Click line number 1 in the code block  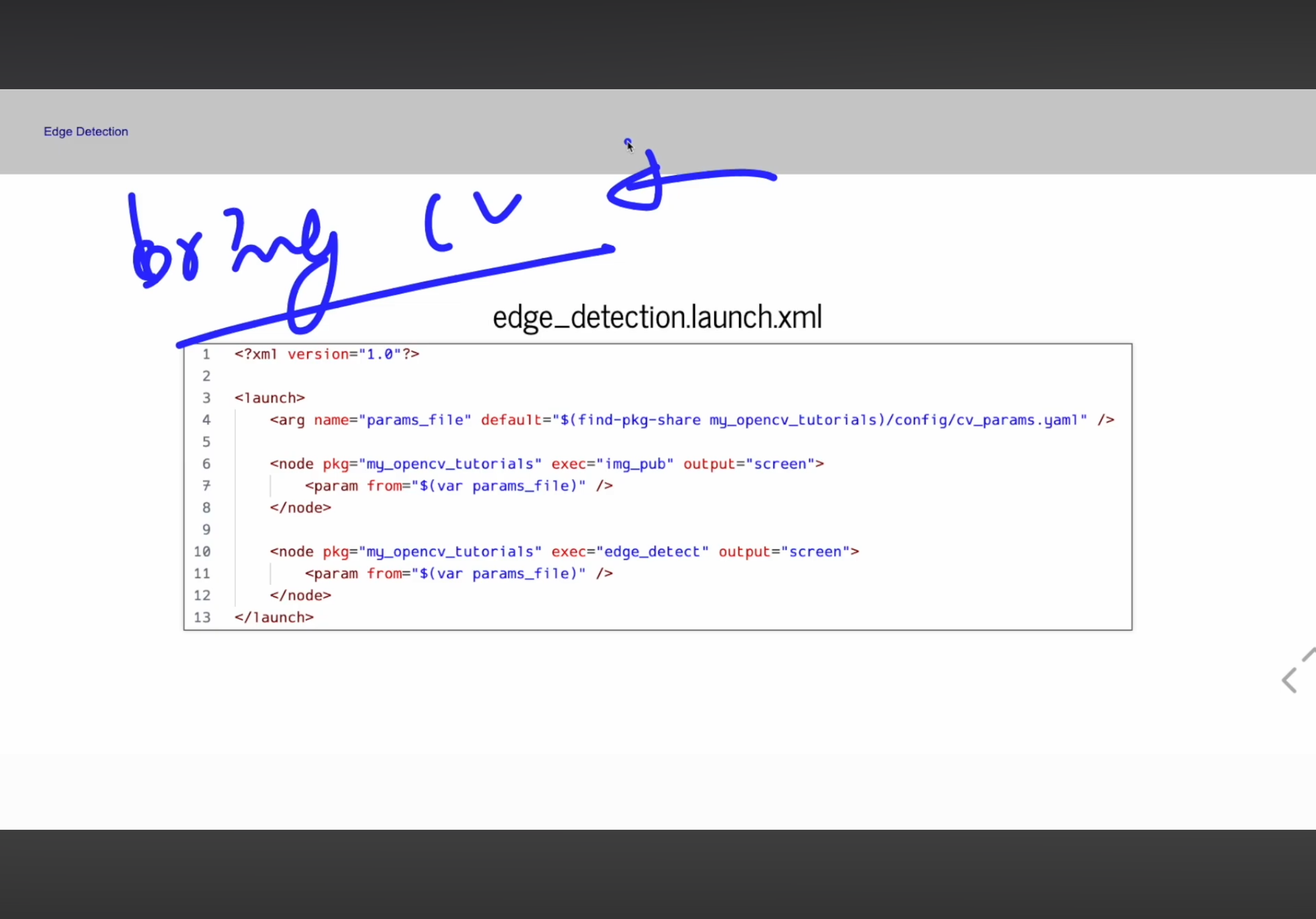206,354
